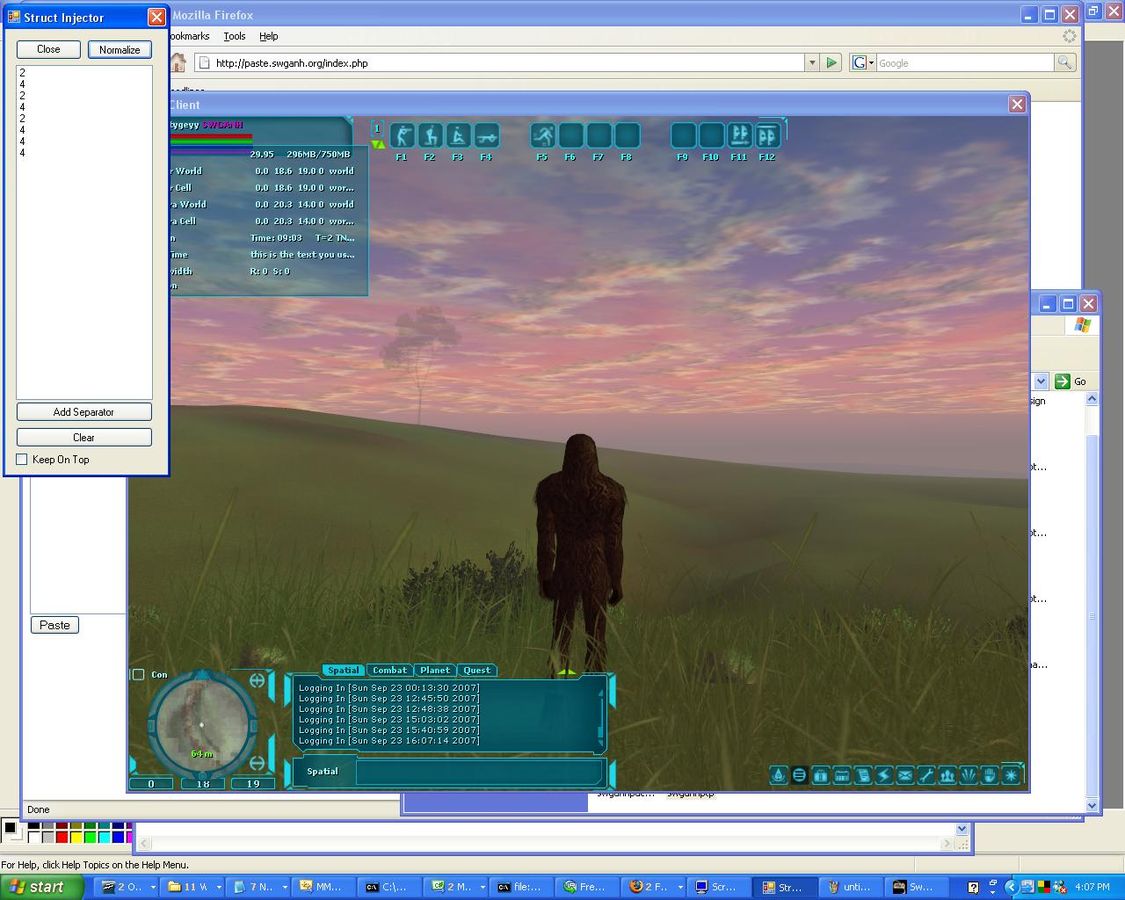Open the dropdown next to the Go button
This screenshot has height=900, width=1125.
1040,381
